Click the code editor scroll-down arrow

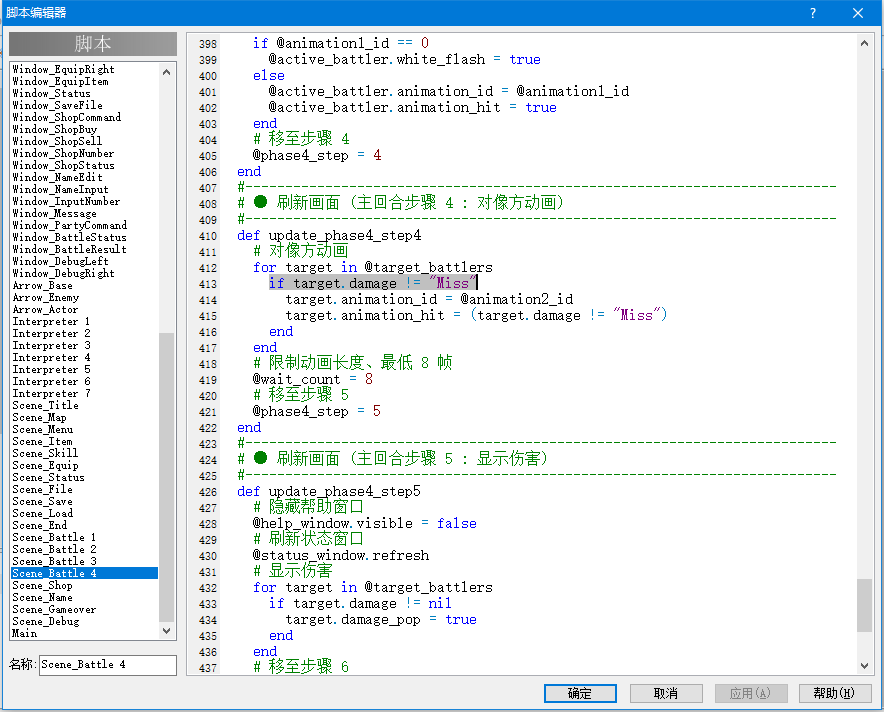(x=864, y=665)
